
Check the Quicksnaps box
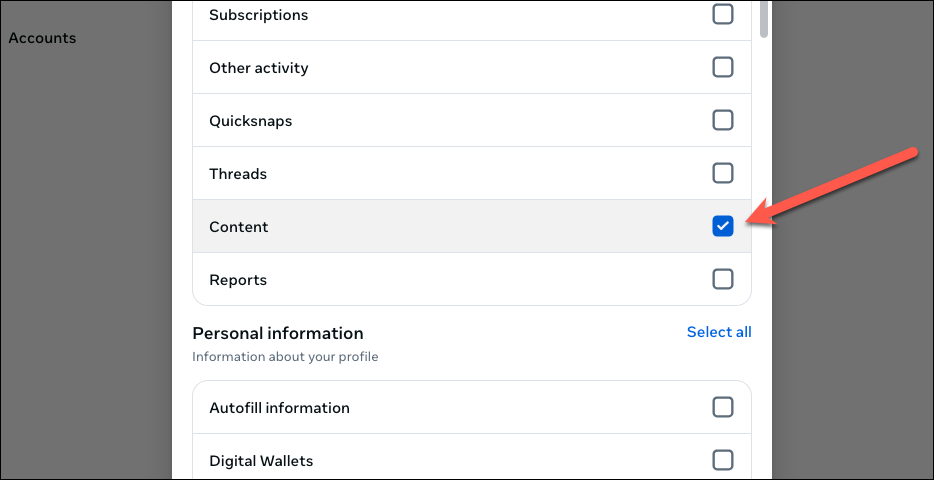[x=722, y=121]
